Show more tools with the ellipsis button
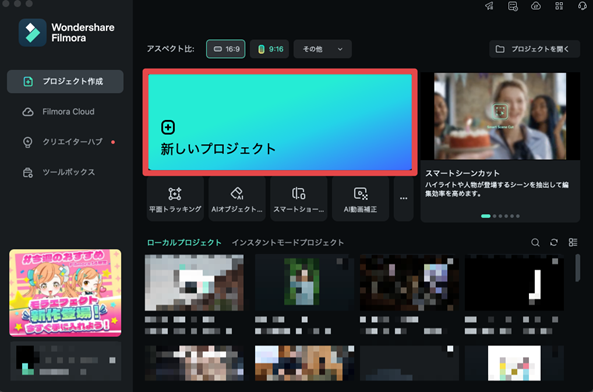Viewport: 593px width, 392px height. pyautogui.click(x=404, y=199)
